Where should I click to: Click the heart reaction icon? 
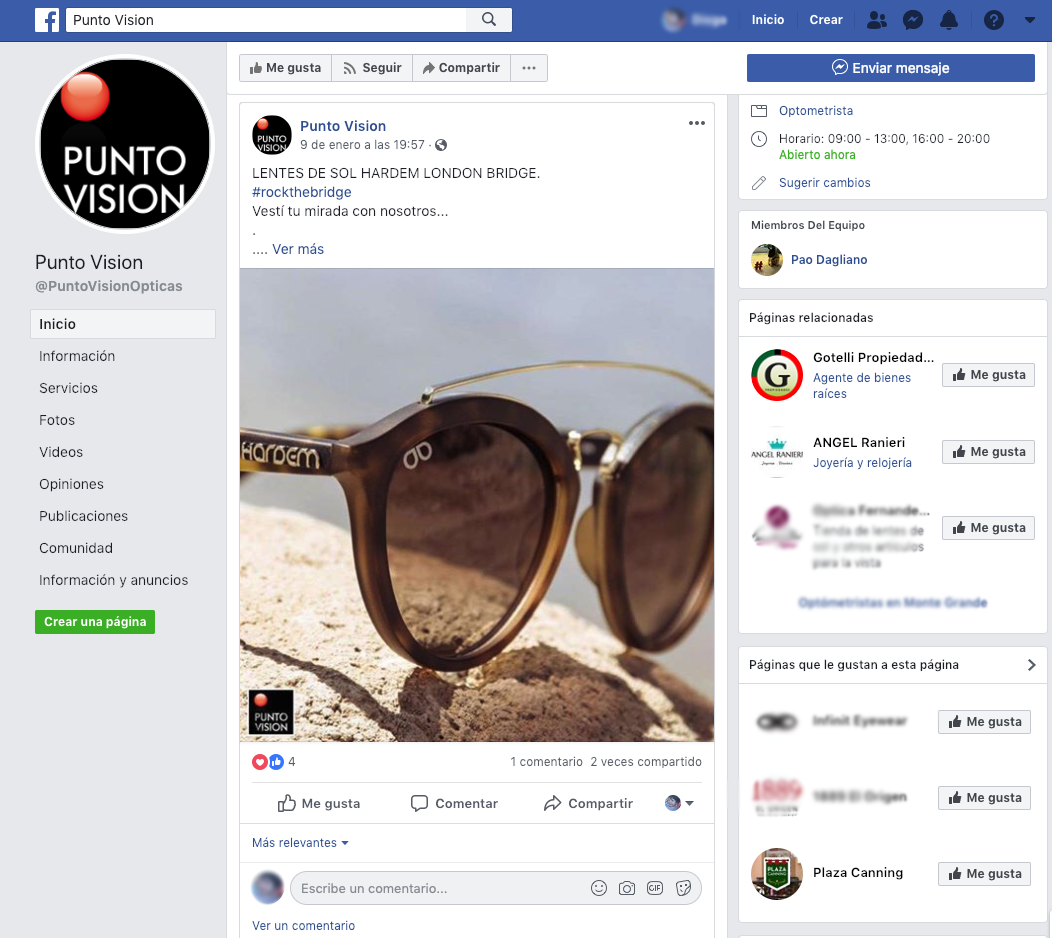pos(260,762)
